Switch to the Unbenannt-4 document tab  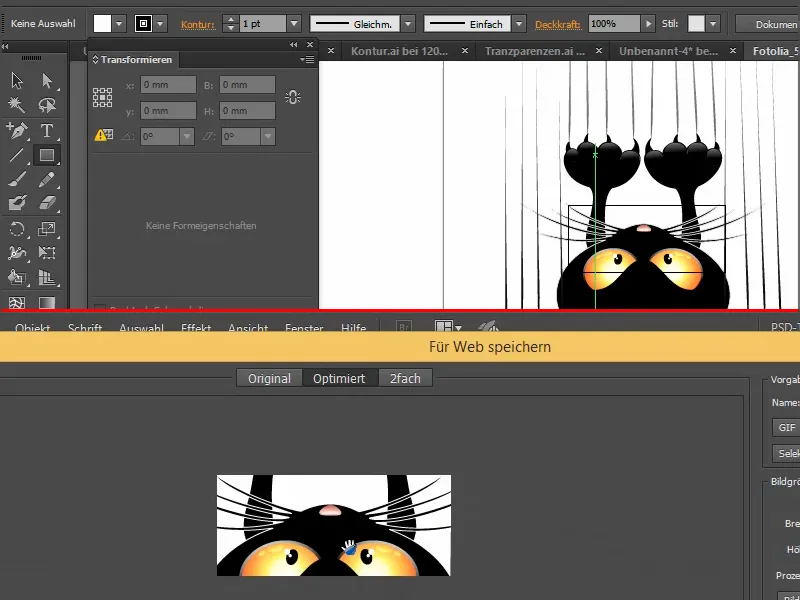pyautogui.click(x=668, y=51)
